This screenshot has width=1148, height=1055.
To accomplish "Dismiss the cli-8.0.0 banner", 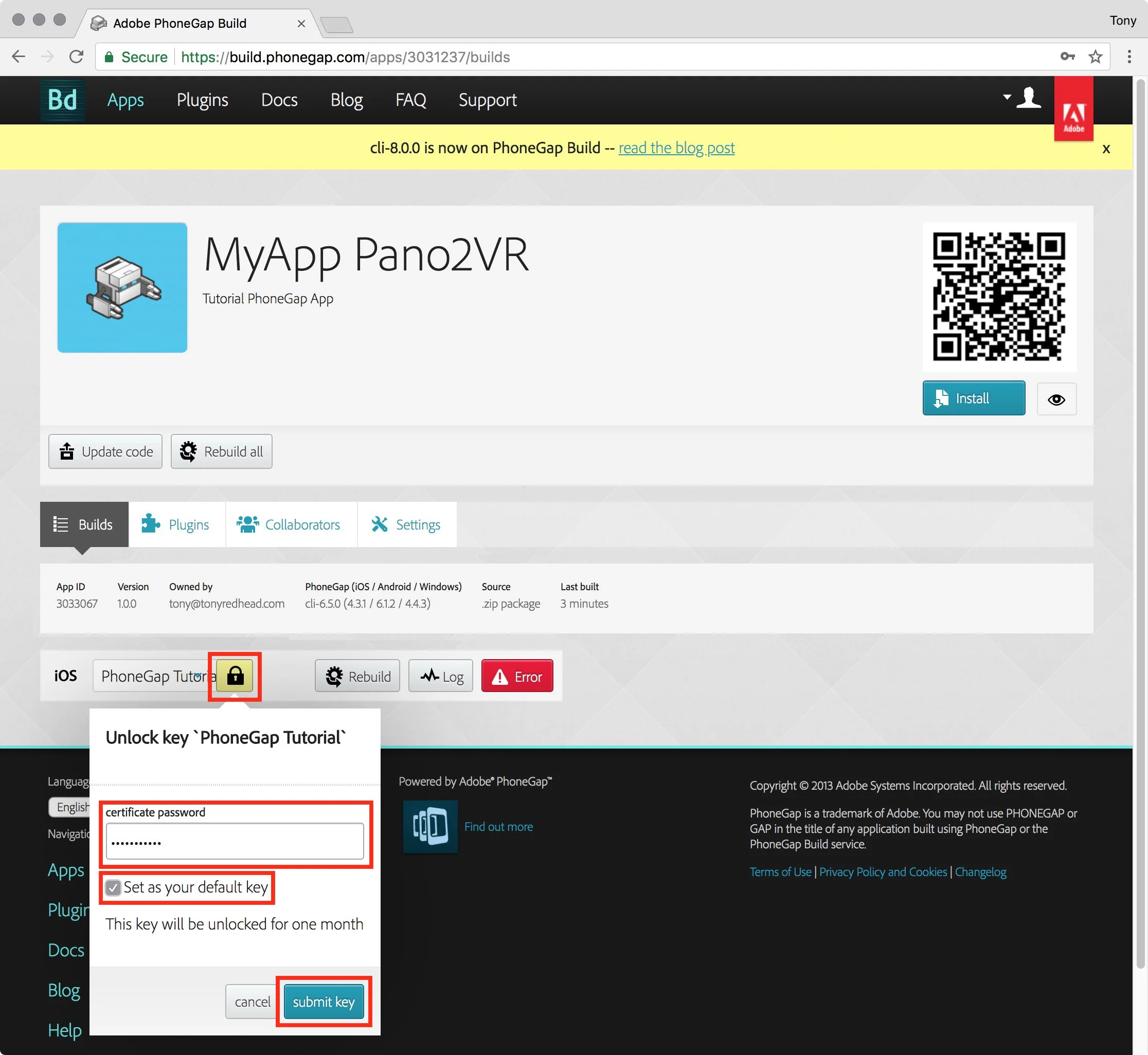I will tap(1106, 149).
